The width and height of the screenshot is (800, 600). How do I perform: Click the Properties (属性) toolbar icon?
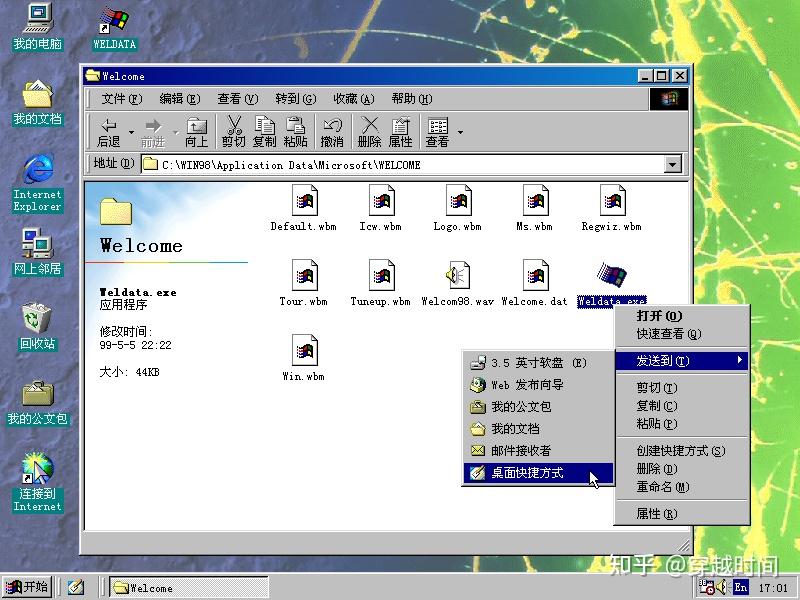point(401,132)
